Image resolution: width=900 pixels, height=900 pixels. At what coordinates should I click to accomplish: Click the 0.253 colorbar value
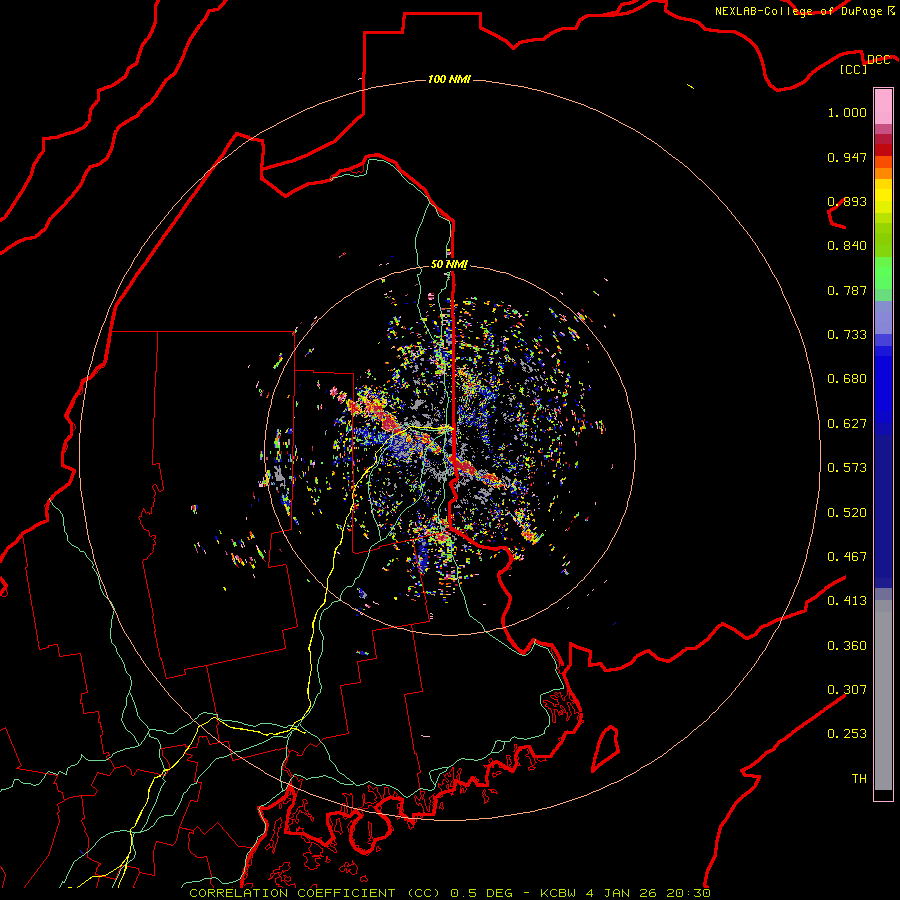pyautogui.click(x=847, y=734)
